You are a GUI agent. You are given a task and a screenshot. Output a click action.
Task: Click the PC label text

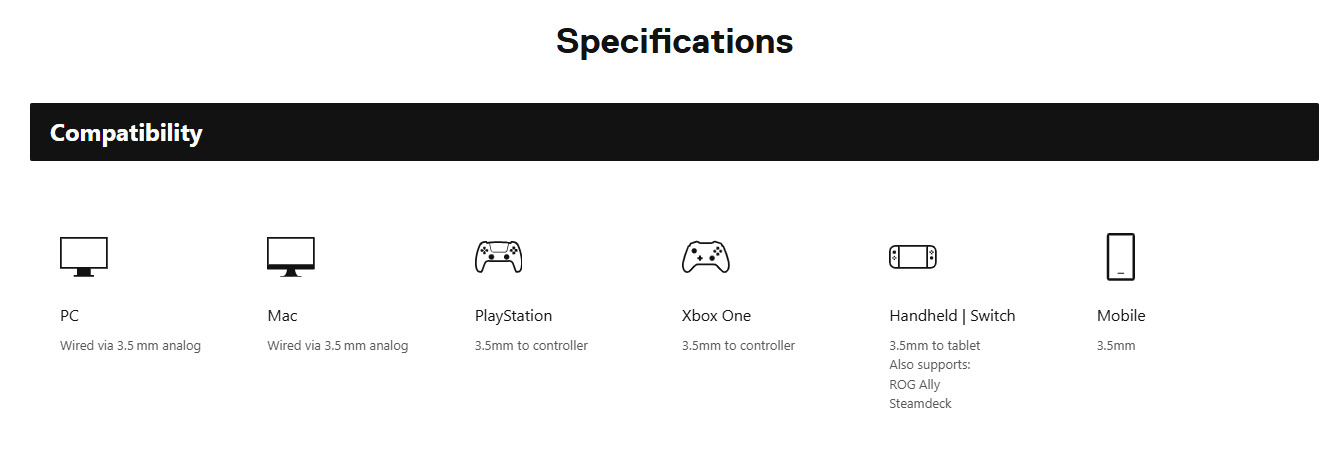[69, 316]
